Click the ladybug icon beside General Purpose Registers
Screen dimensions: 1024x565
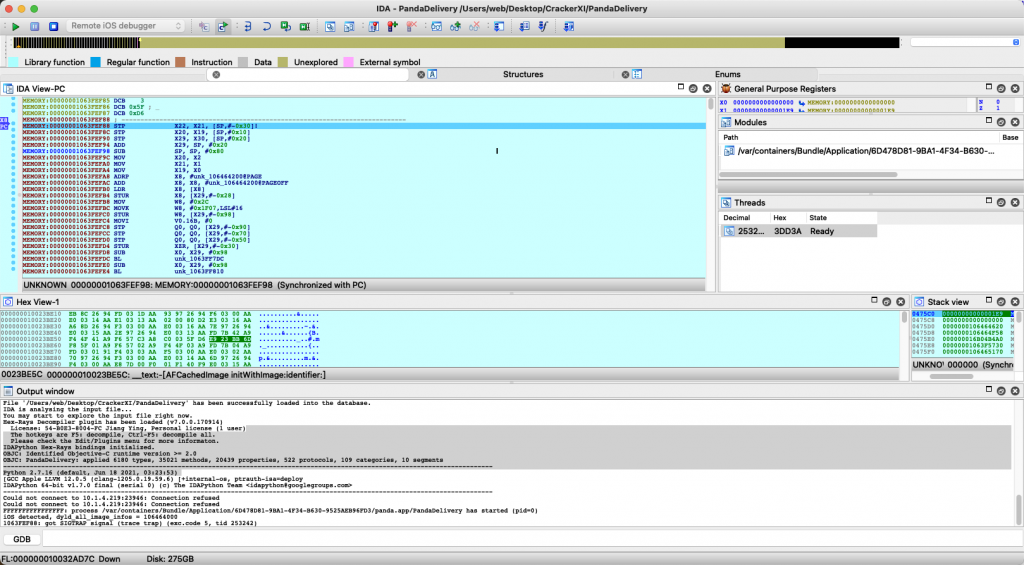725,89
